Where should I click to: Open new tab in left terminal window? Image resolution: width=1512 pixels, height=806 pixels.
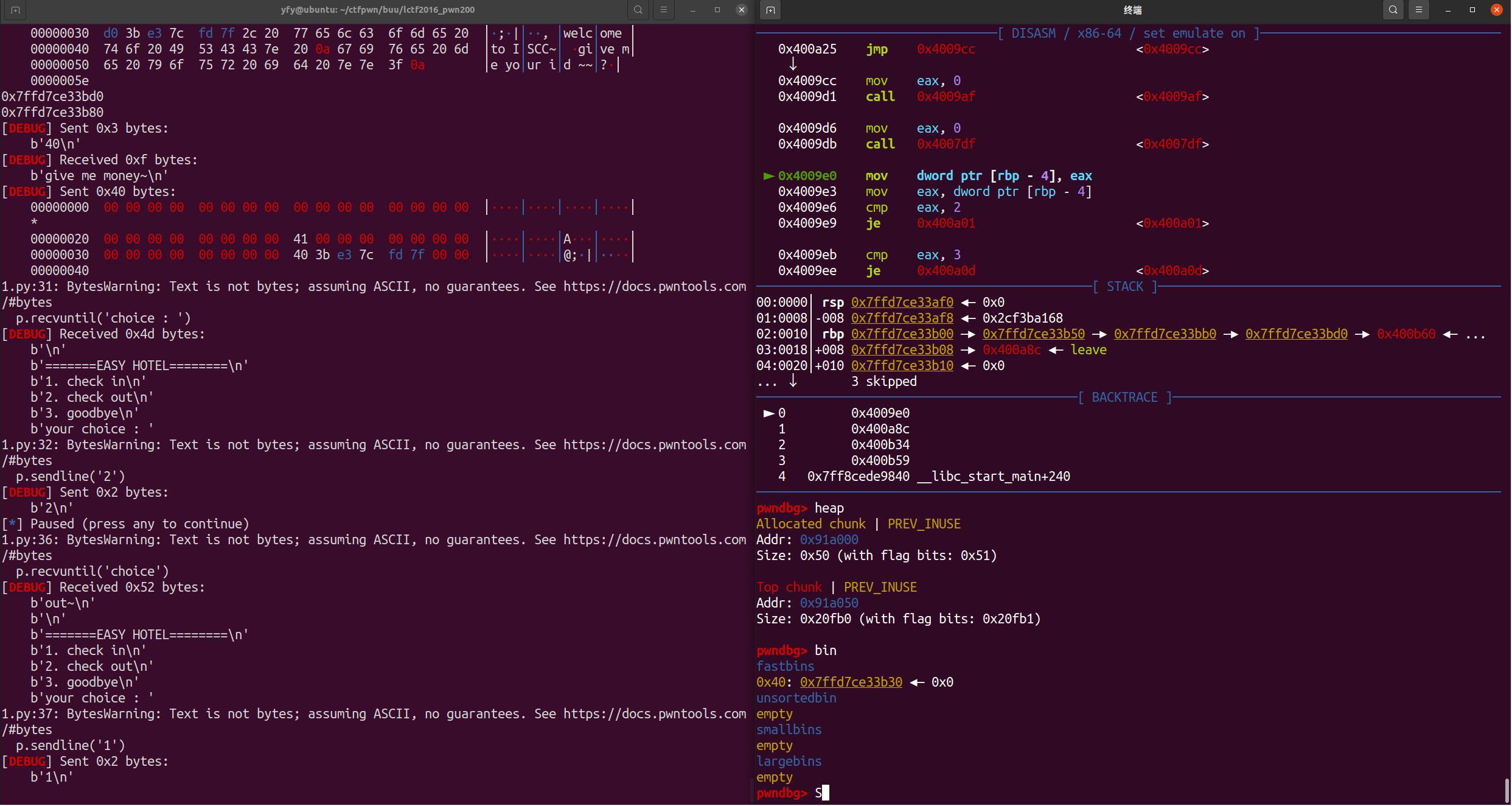(15, 10)
